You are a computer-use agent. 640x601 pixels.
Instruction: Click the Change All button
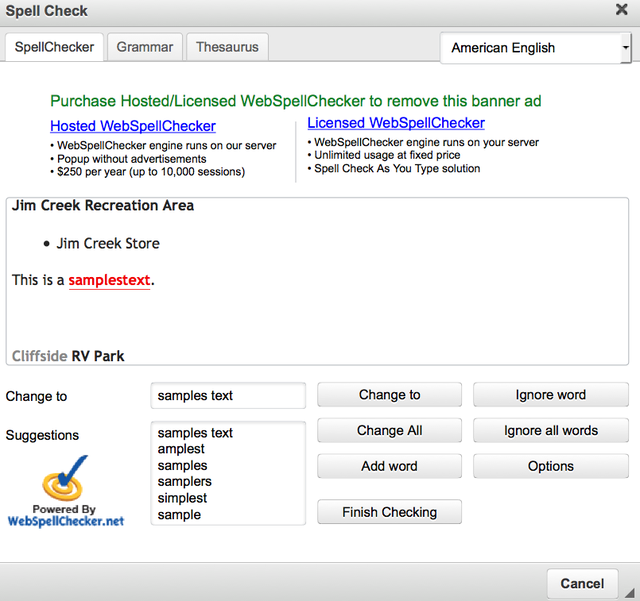(389, 431)
